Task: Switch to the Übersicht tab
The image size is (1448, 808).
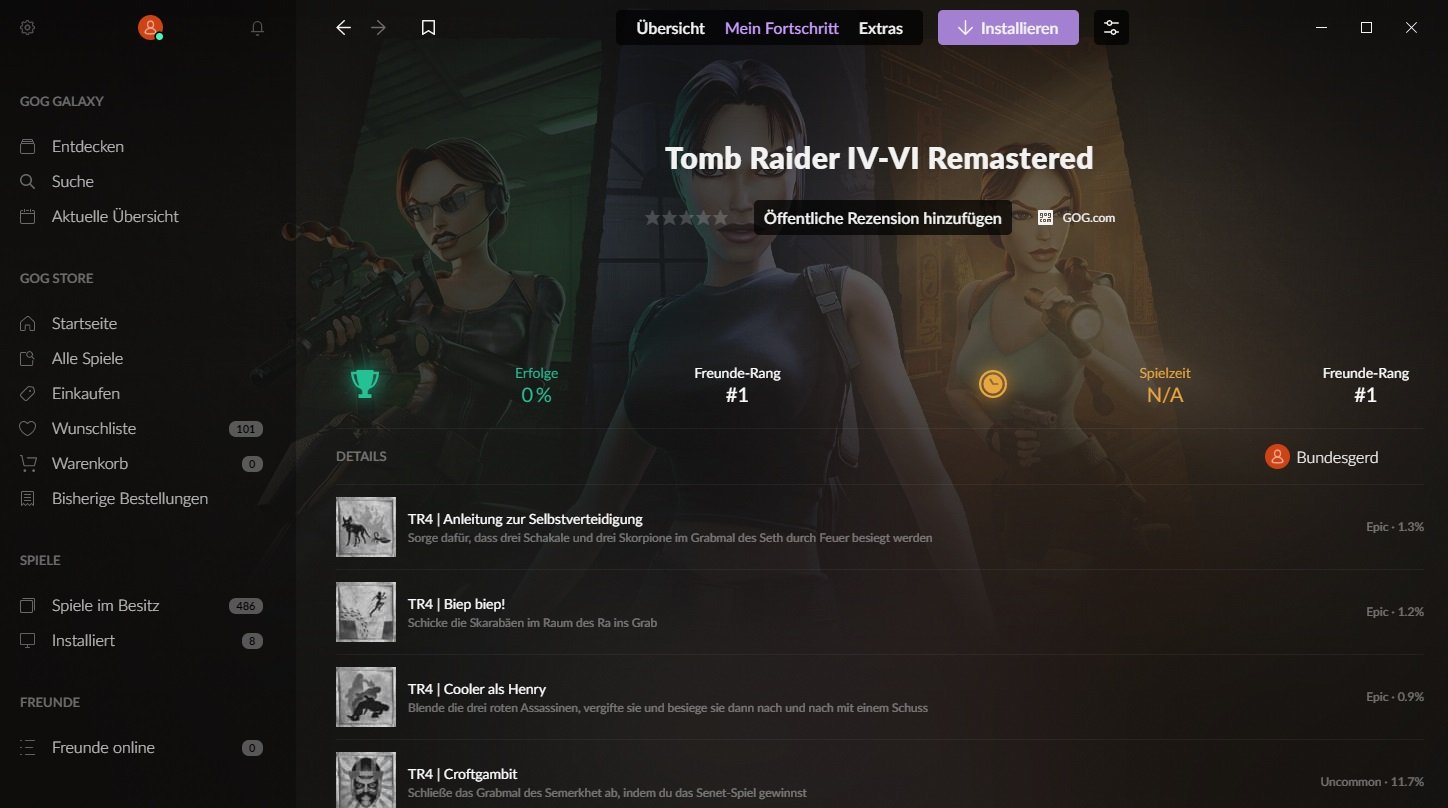Action: tap(670, 28)
